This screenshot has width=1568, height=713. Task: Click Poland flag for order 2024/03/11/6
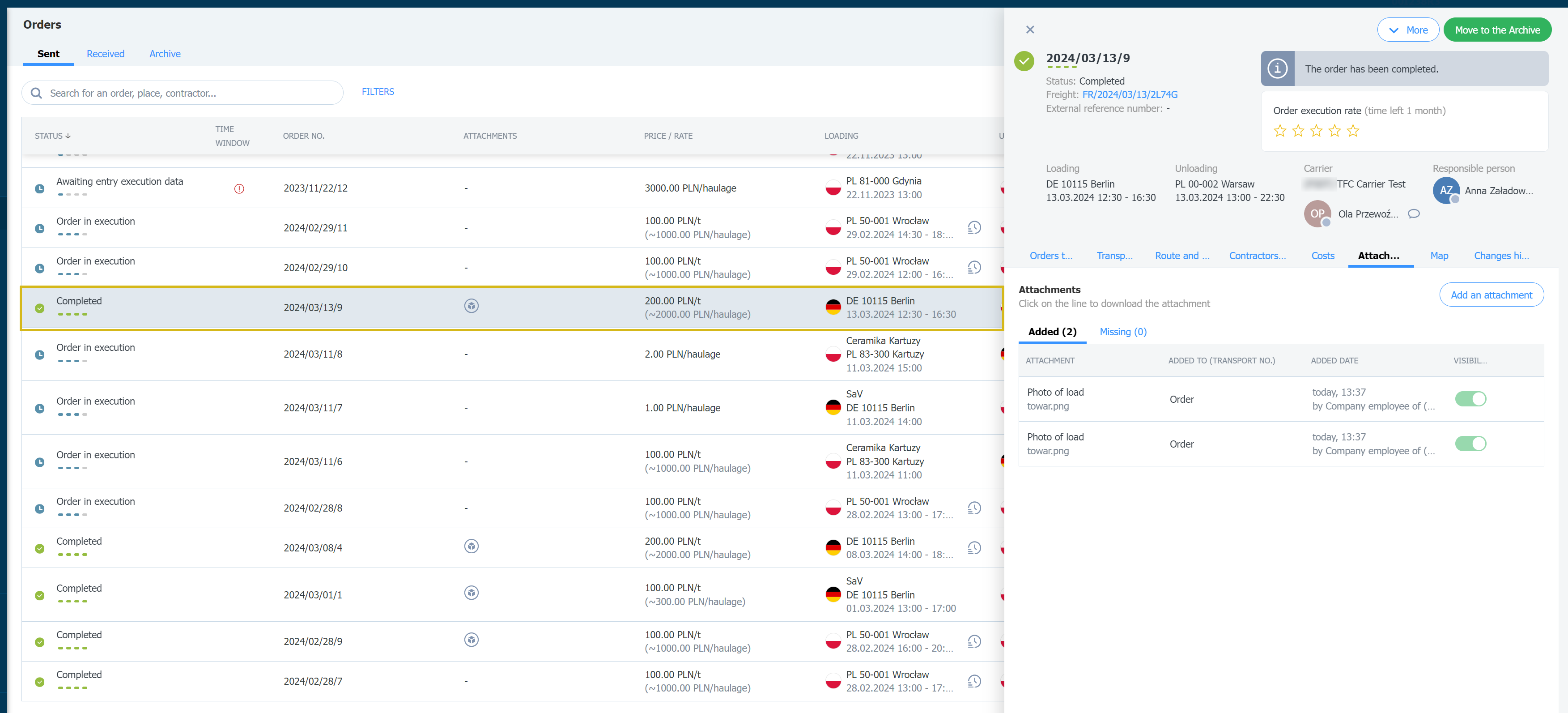pos(833,461)
